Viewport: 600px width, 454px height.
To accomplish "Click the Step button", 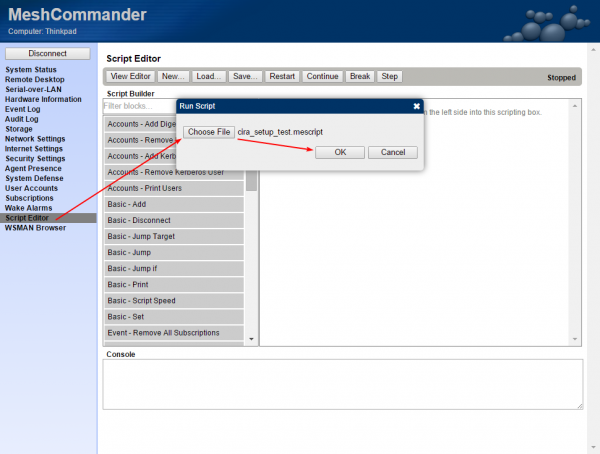I will click(x=389, y=76).
